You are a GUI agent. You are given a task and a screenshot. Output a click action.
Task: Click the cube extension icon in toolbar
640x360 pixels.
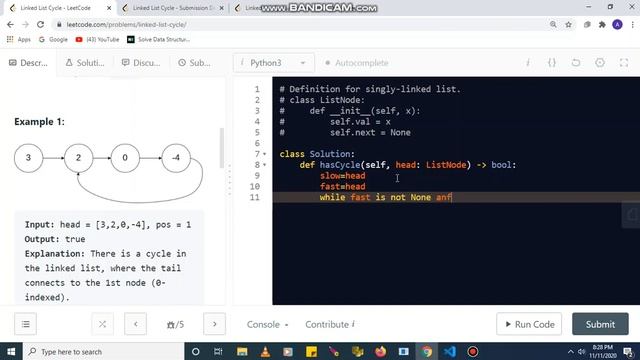[x=587, y=24]
